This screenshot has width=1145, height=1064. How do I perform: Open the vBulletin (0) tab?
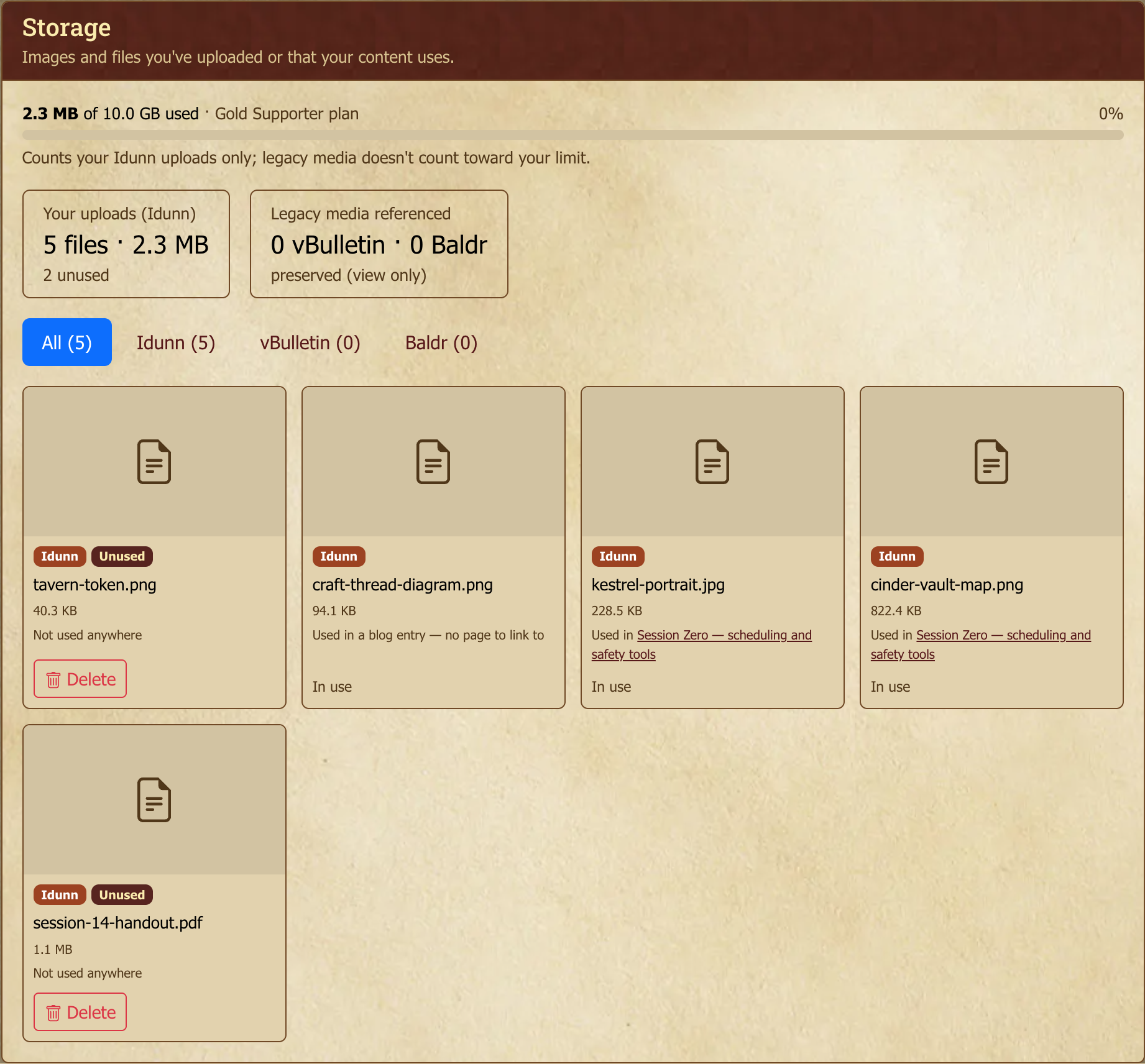(x=310, y=342)
